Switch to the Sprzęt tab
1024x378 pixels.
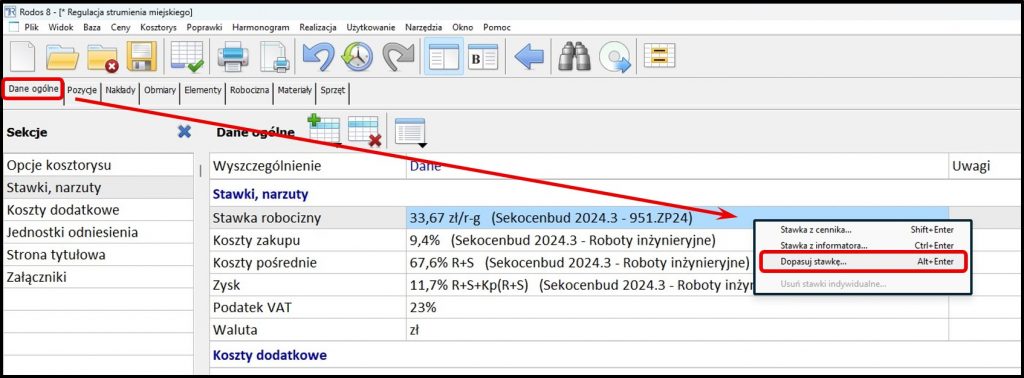(x=333, y=90)
